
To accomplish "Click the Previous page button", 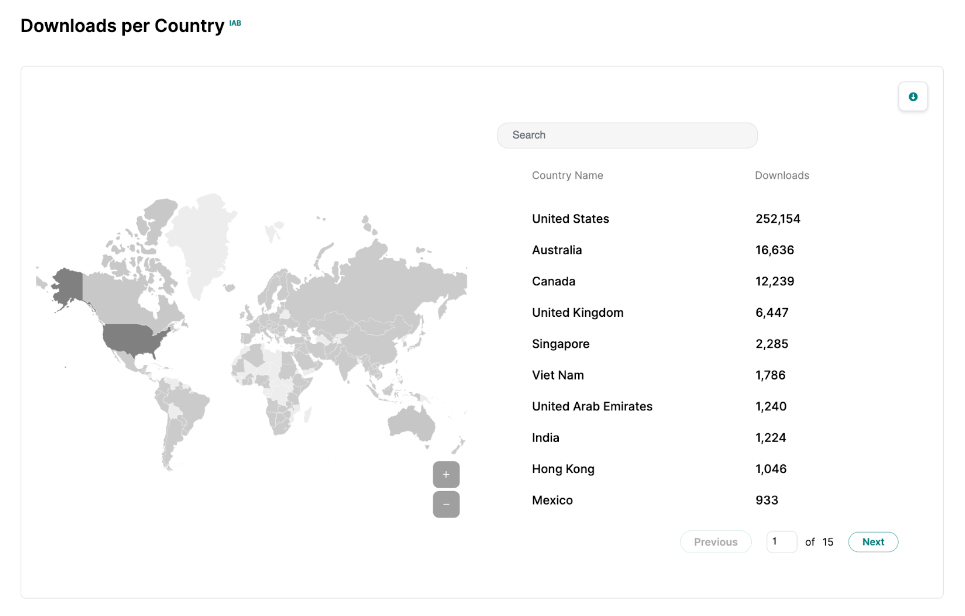I will (x=715, y=542).
